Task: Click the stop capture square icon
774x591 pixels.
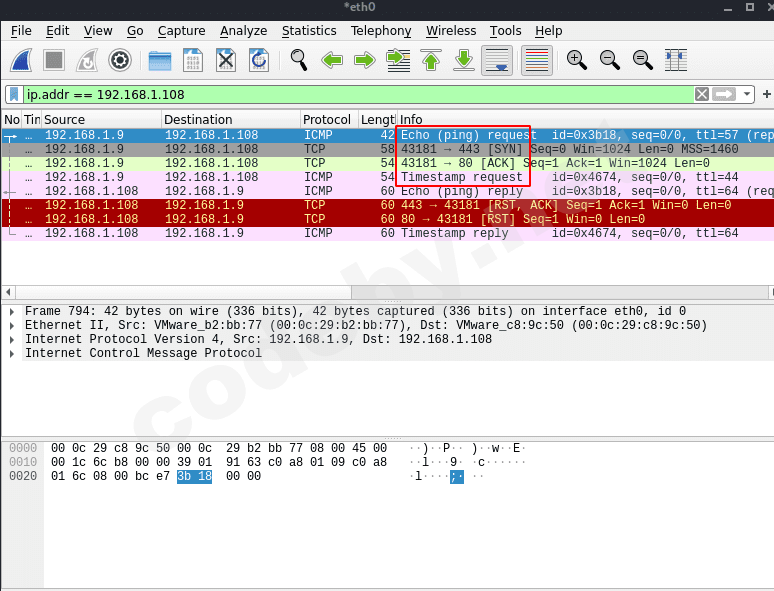Action: (x=55, y=60)
